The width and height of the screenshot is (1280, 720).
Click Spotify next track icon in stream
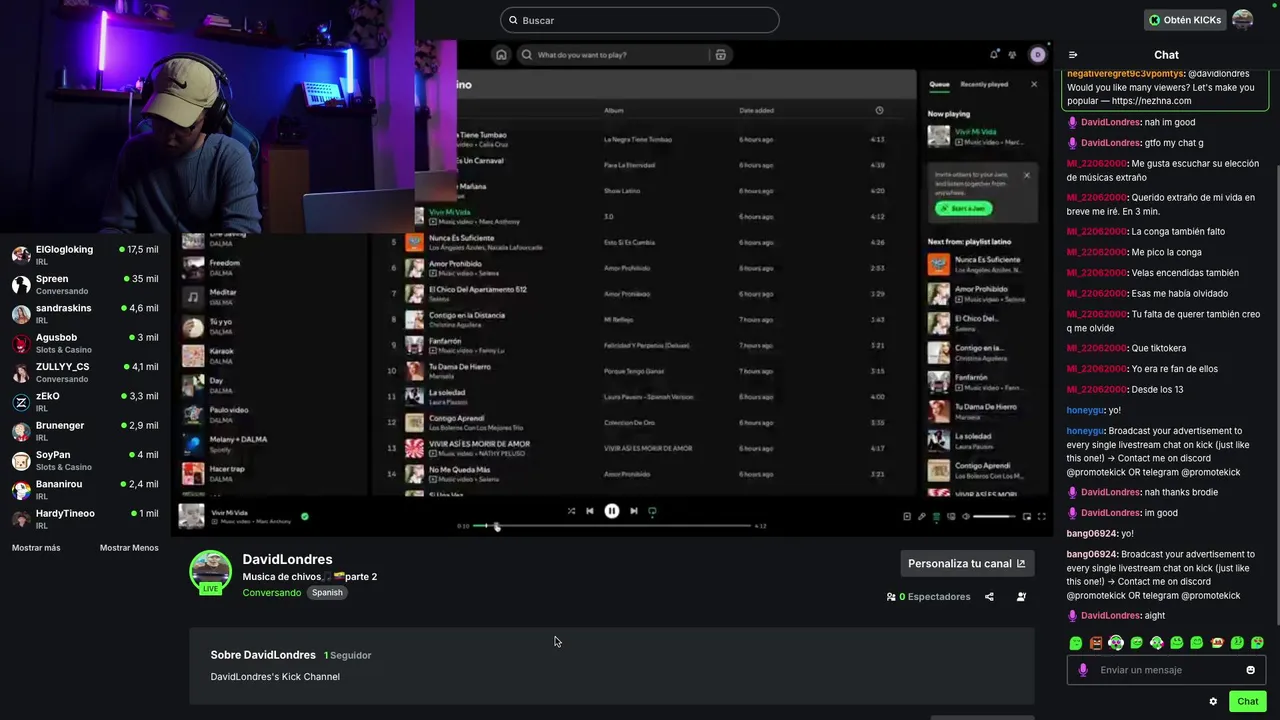pos(633,511)
